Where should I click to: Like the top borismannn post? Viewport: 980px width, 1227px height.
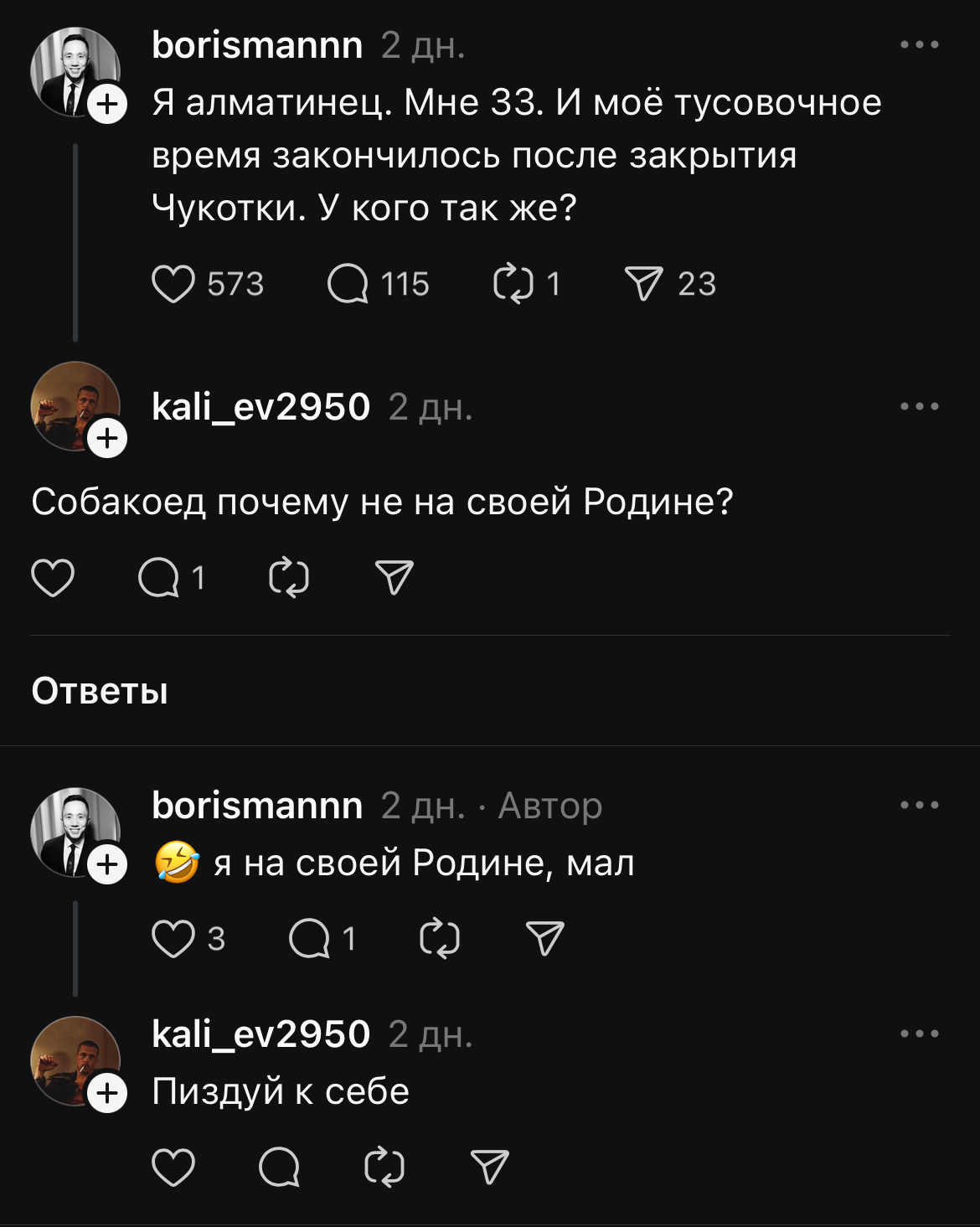pyautogui.click(x=173, y=284)
